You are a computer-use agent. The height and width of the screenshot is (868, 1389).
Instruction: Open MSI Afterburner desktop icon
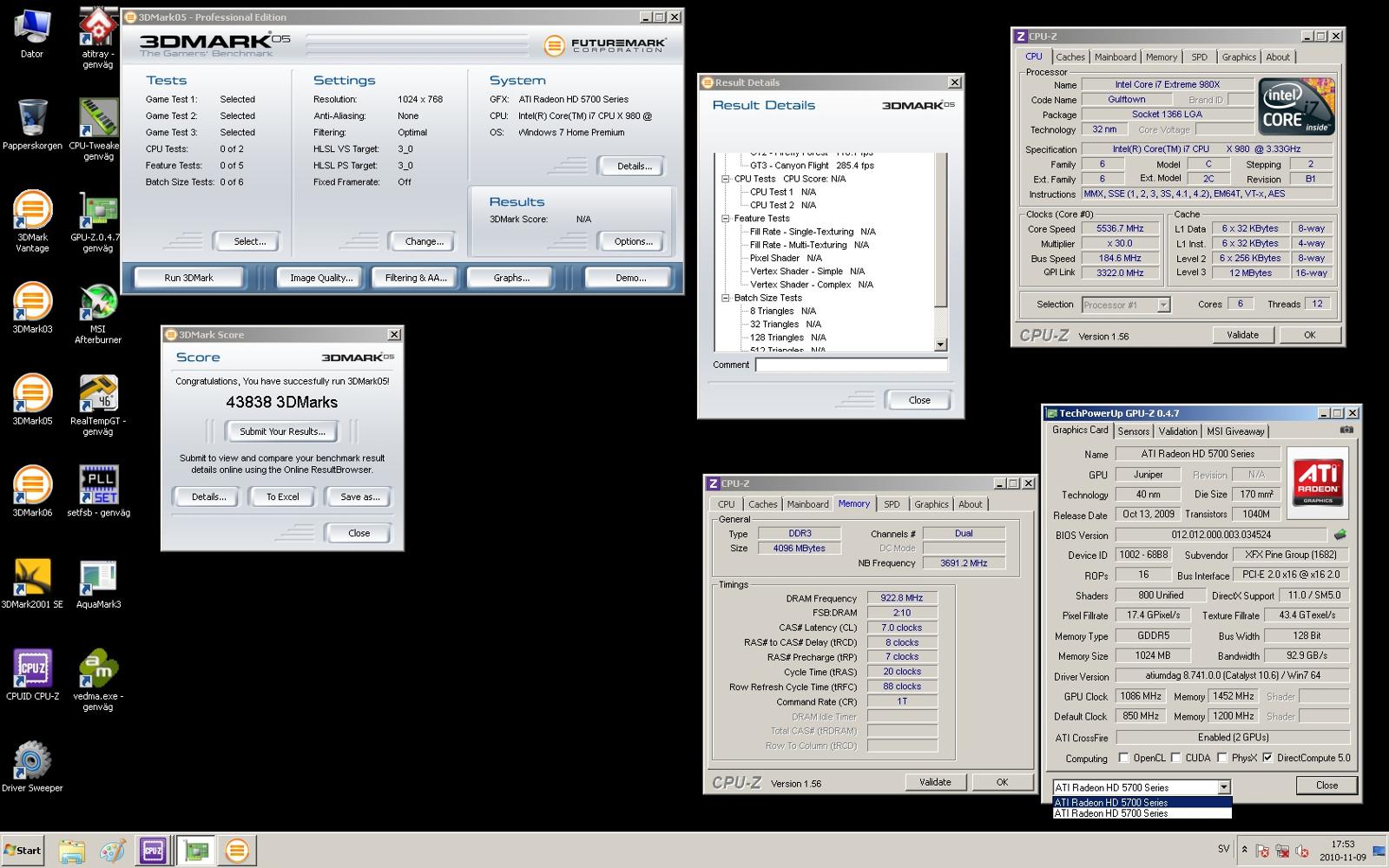(97, 313)
